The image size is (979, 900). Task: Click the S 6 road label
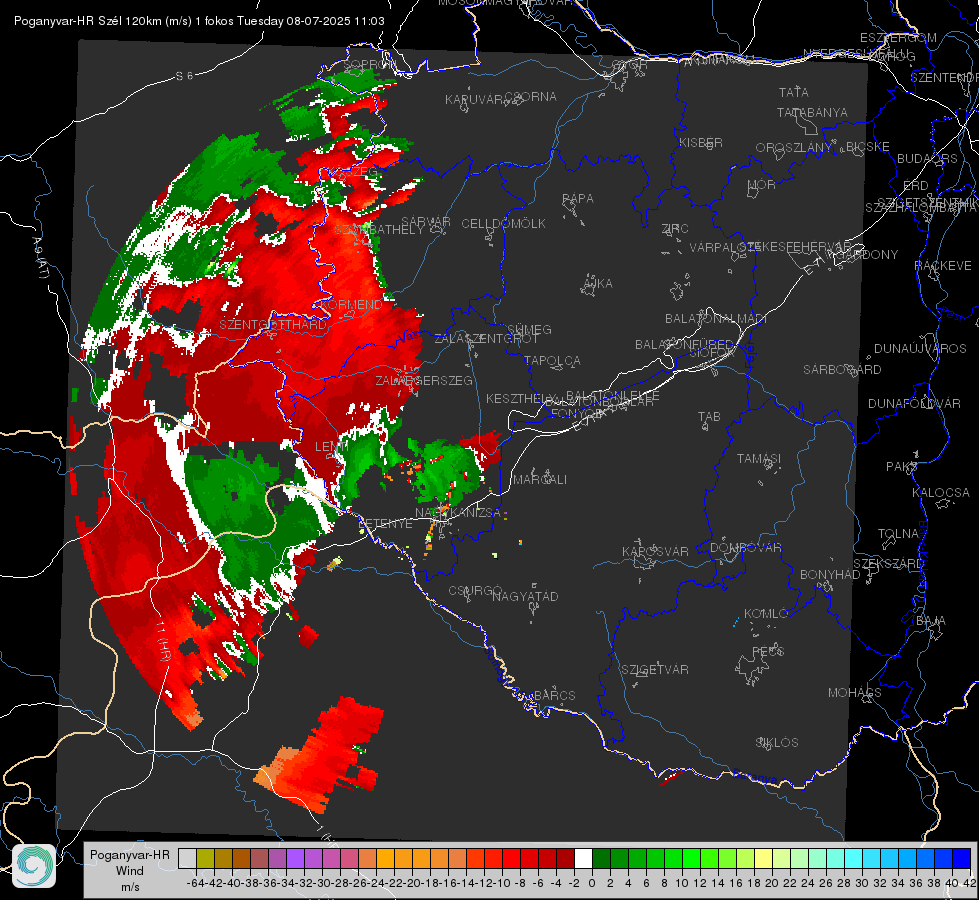pyautogui.click(x=184, y=76)
